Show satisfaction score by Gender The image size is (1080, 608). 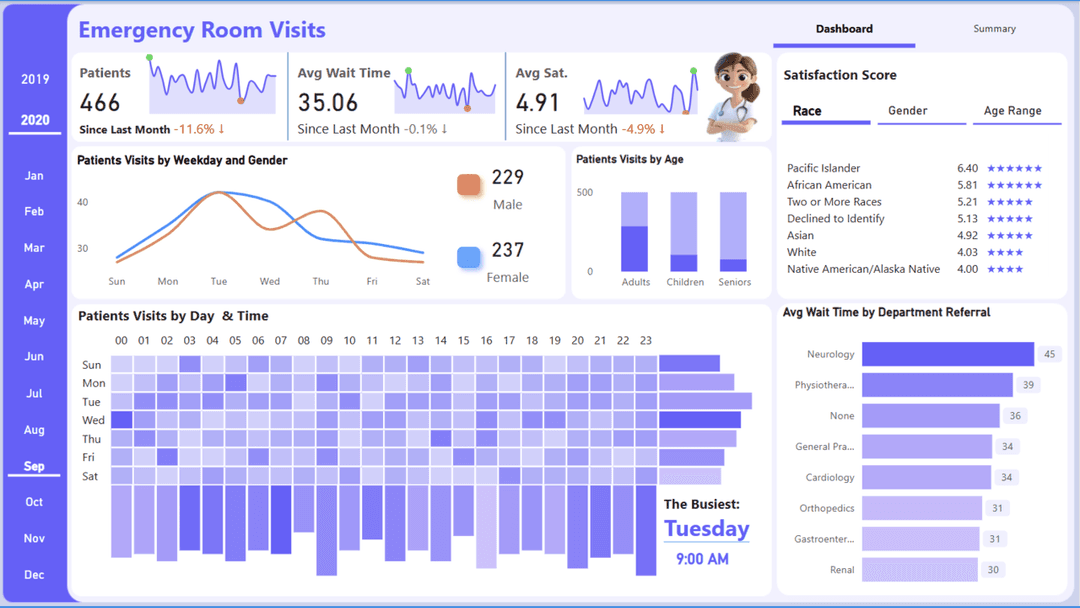(908, 111)
